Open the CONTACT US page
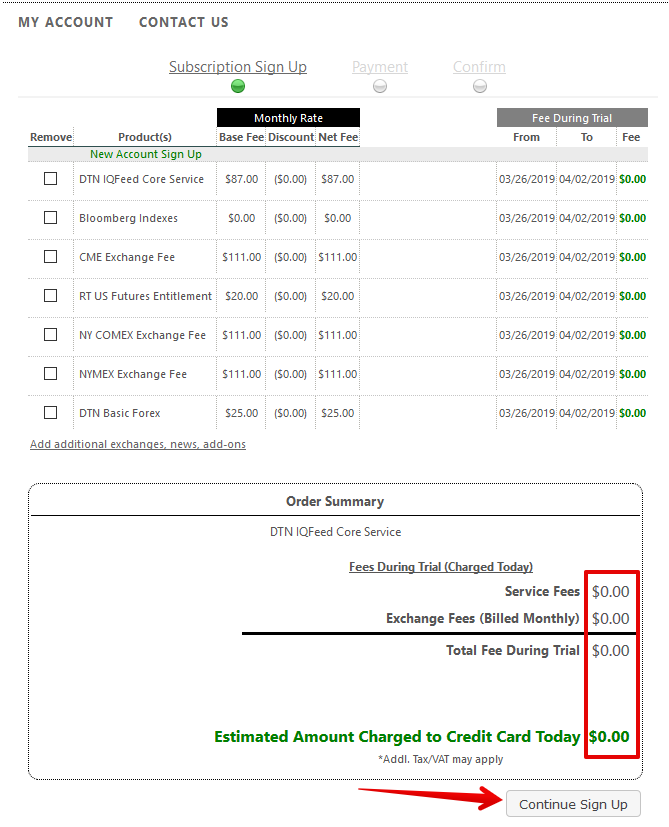The width and height of the screenshot is (669, 827). tap(183, 22)
